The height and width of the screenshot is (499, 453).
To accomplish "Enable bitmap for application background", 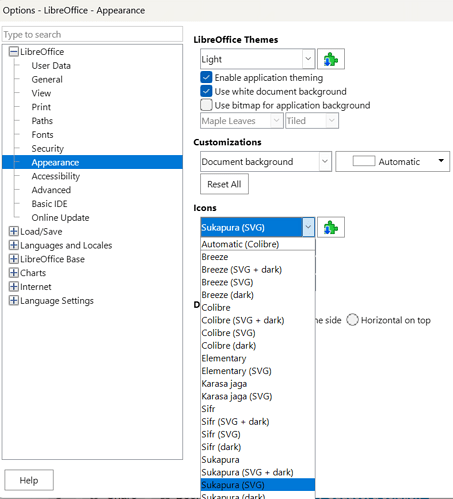I will coord(206,105).
